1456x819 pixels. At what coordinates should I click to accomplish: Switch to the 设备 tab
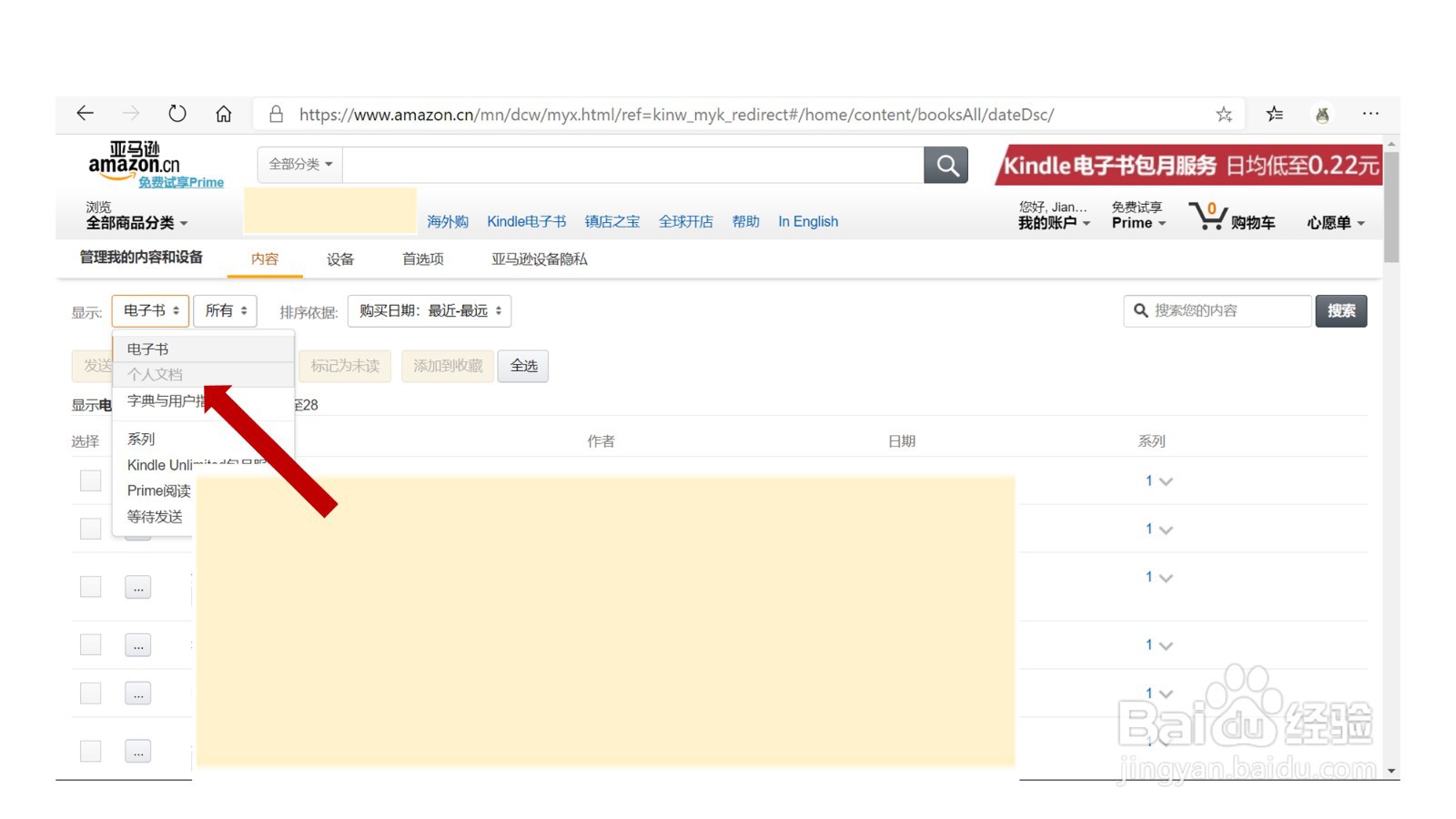click(340, 259)
